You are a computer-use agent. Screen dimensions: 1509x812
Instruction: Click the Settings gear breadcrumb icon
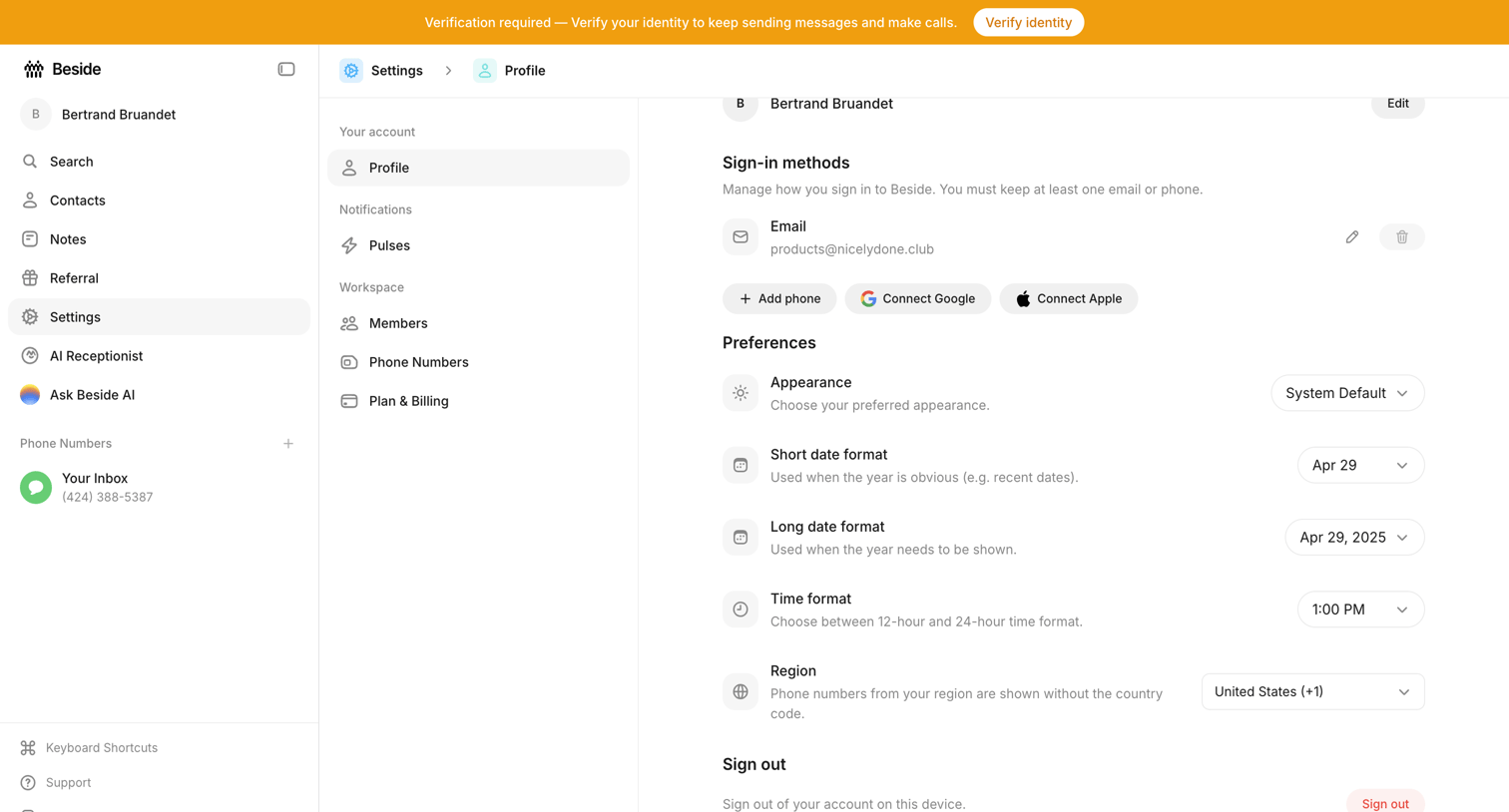[351, 71]
